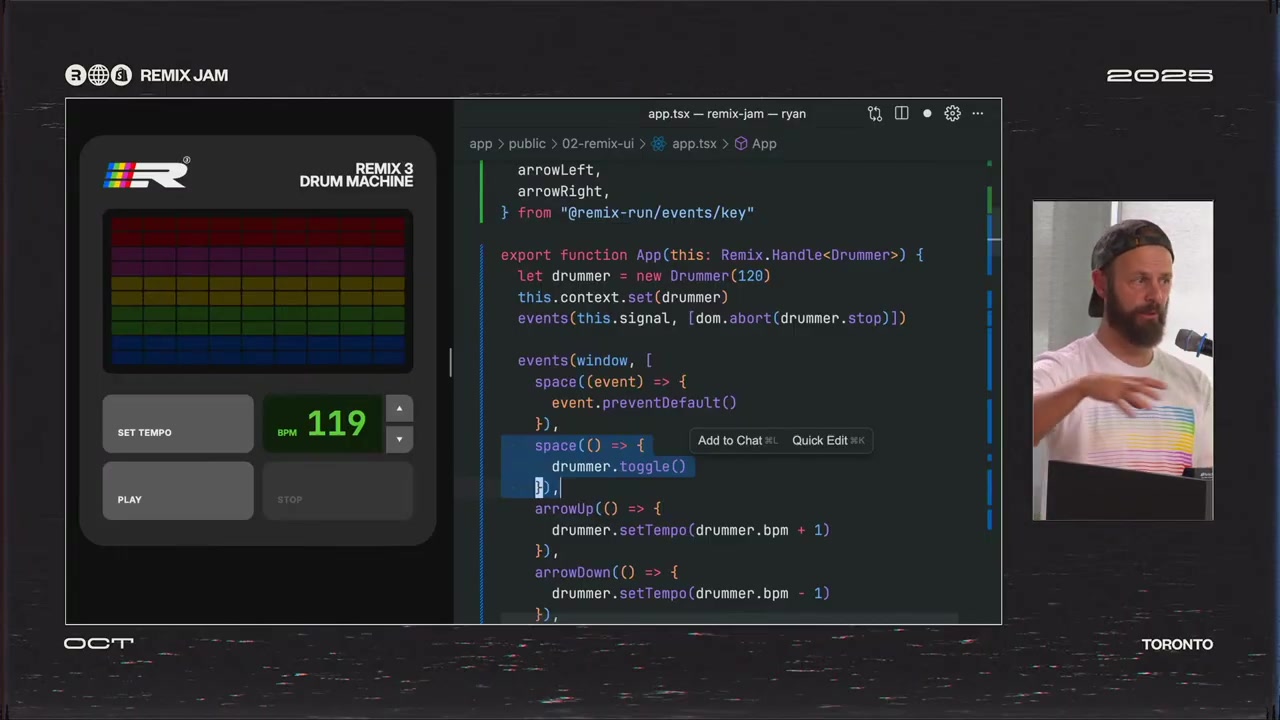Screen dimensions: 1280x720
Task: Click the export function App declaration
Action: [x=712, y=255]
